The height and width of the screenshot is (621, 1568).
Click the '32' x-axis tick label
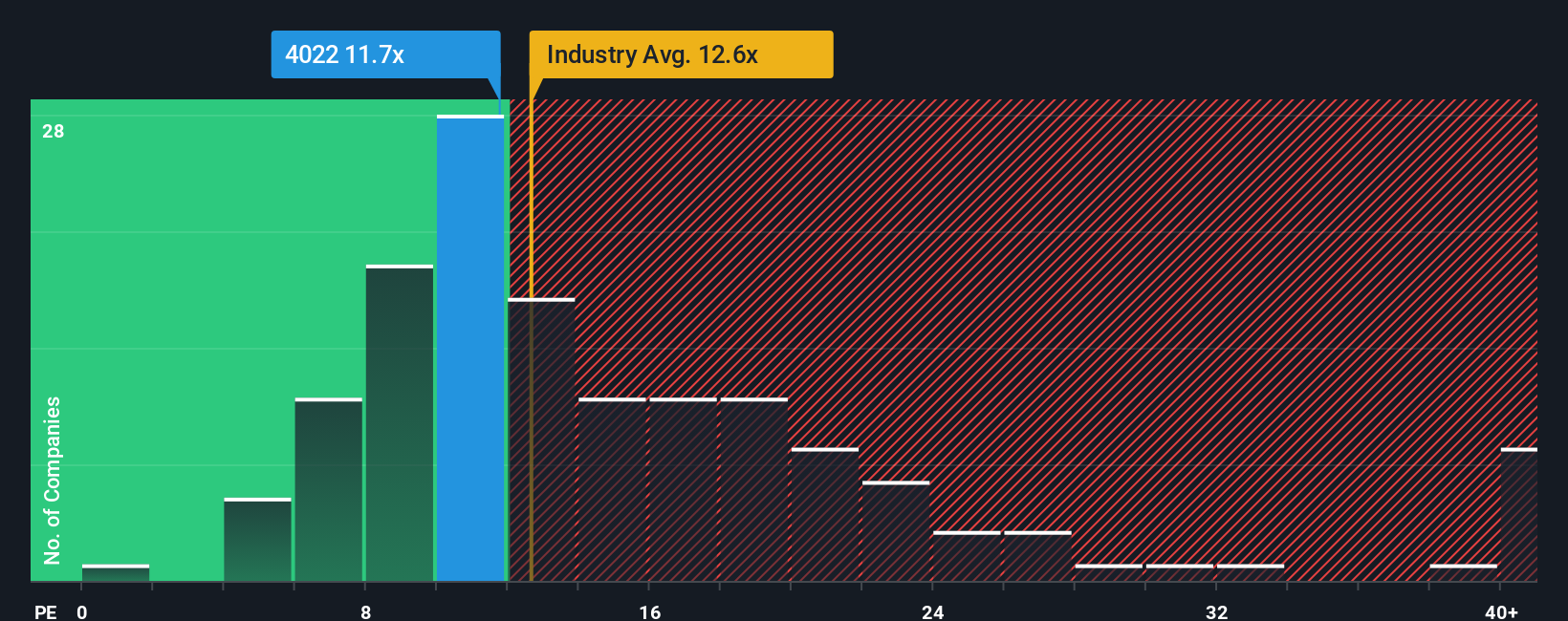tap(1216, 611)
